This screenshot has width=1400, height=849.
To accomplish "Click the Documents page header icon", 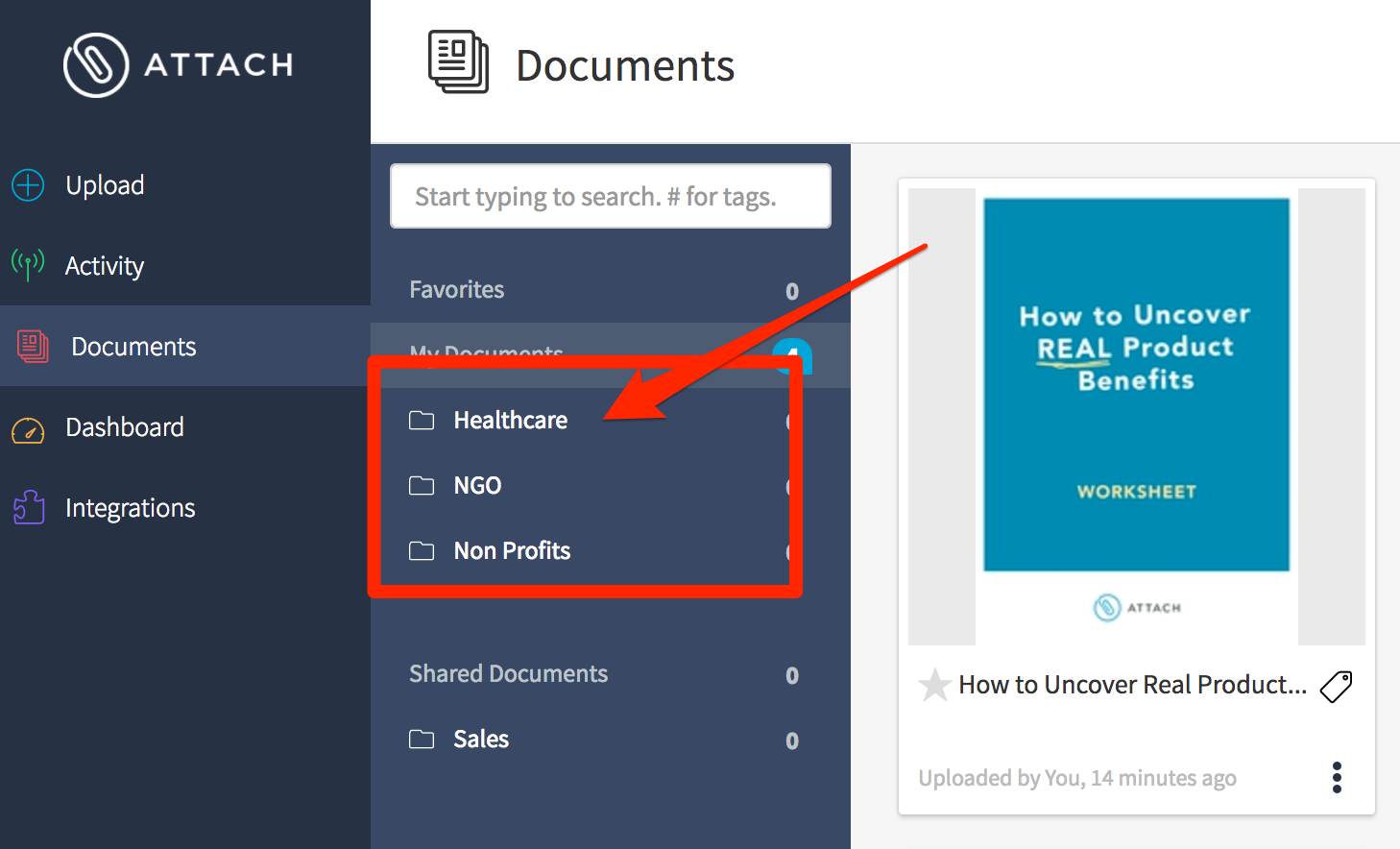I will click(458, 61).
